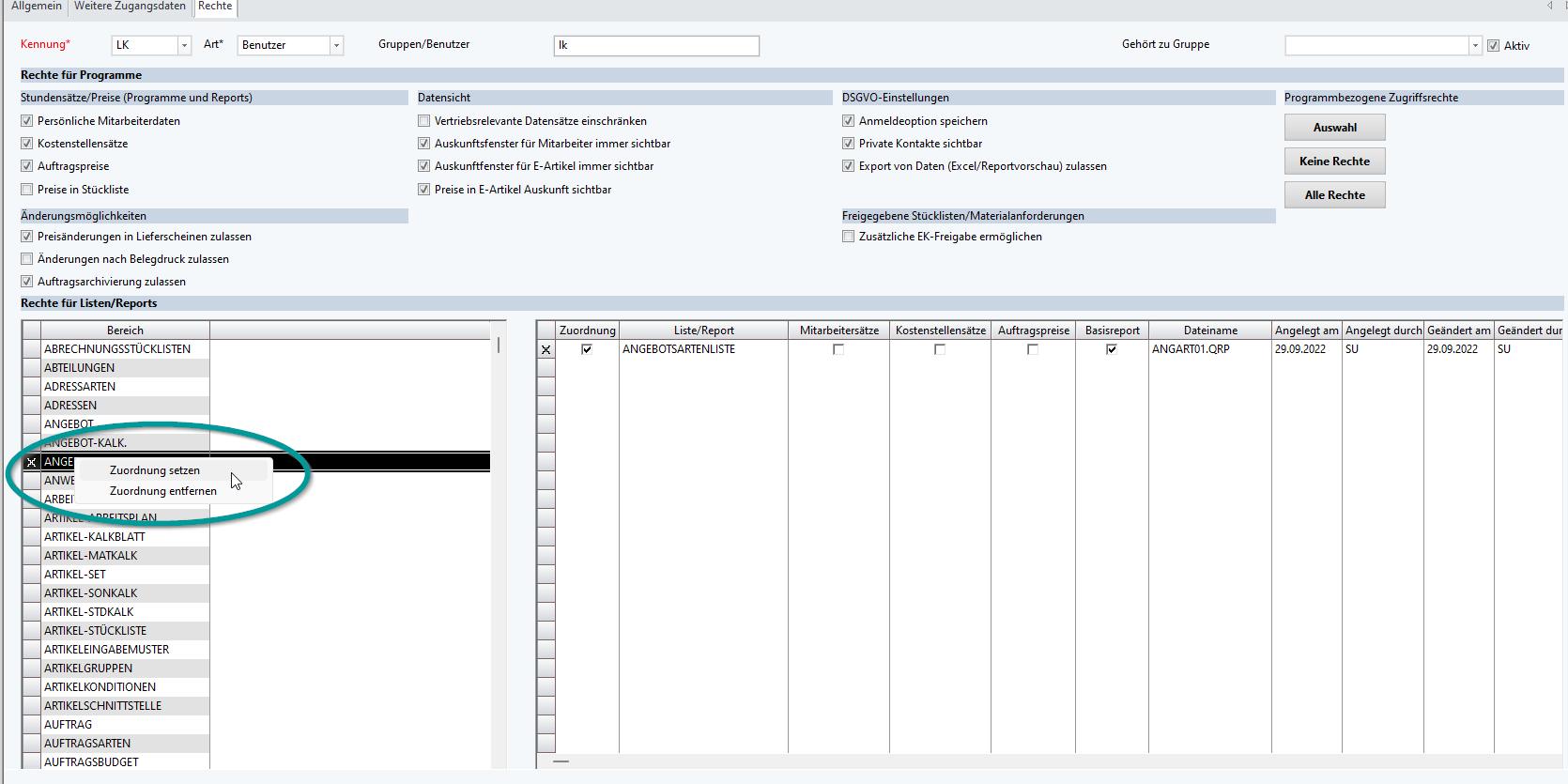Enable Zusätzliche EK-Freigabe ermöglichen

[849, 237]
